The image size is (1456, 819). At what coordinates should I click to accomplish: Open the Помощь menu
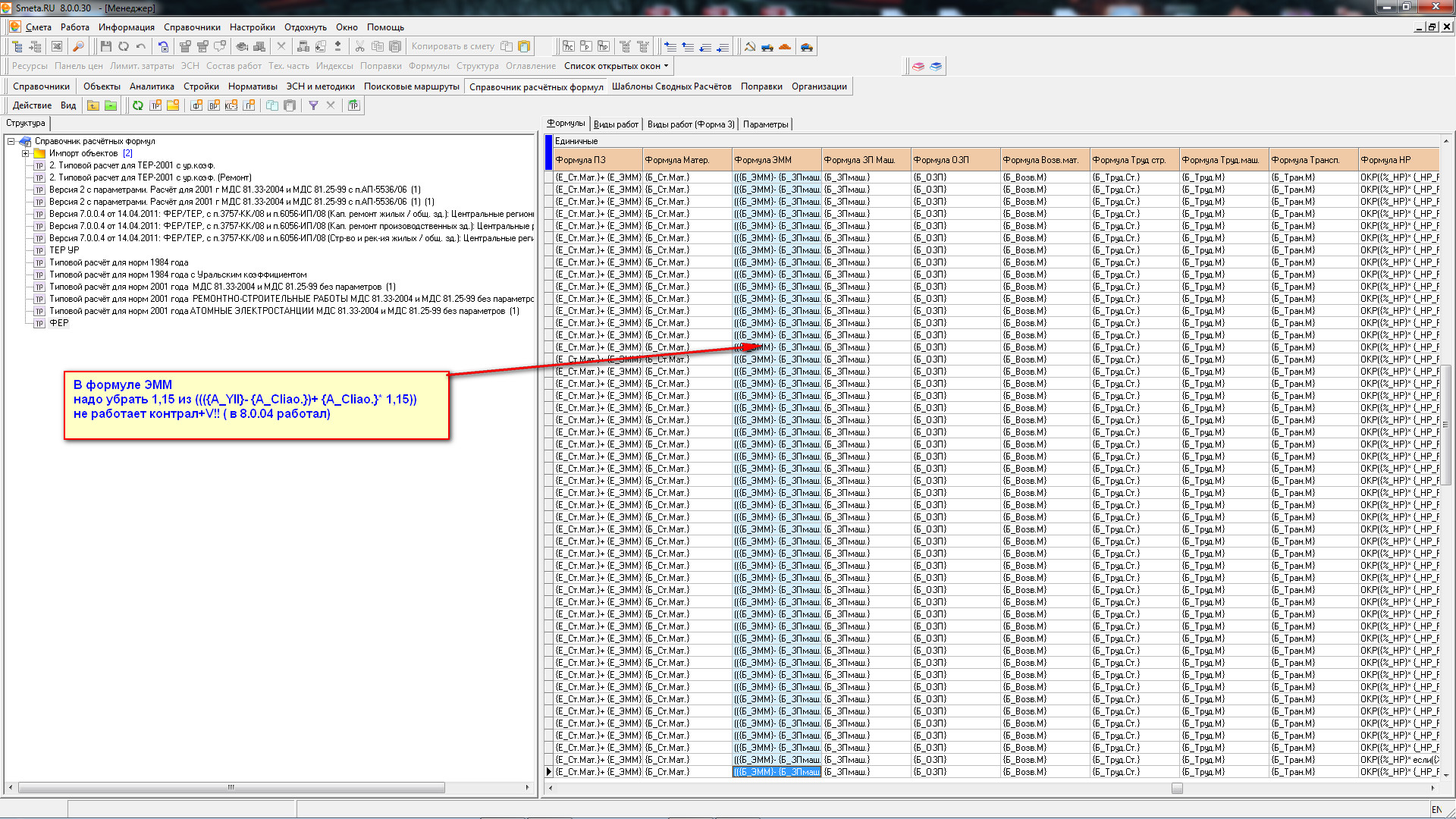[385, 27]
